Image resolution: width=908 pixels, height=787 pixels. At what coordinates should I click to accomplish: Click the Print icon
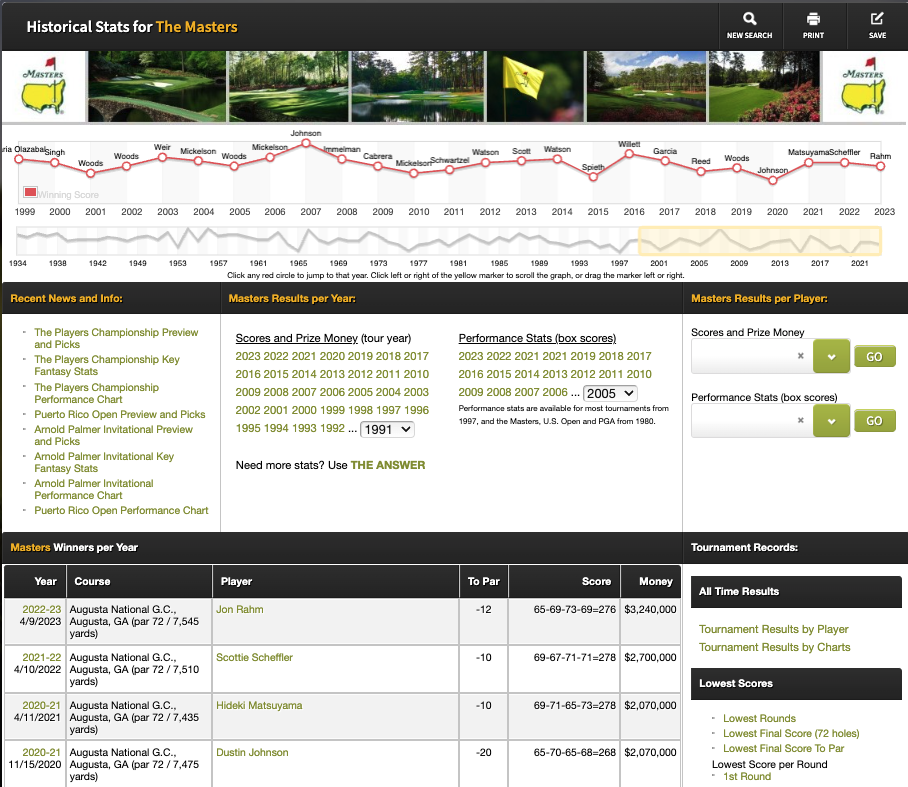coord(813,19)
